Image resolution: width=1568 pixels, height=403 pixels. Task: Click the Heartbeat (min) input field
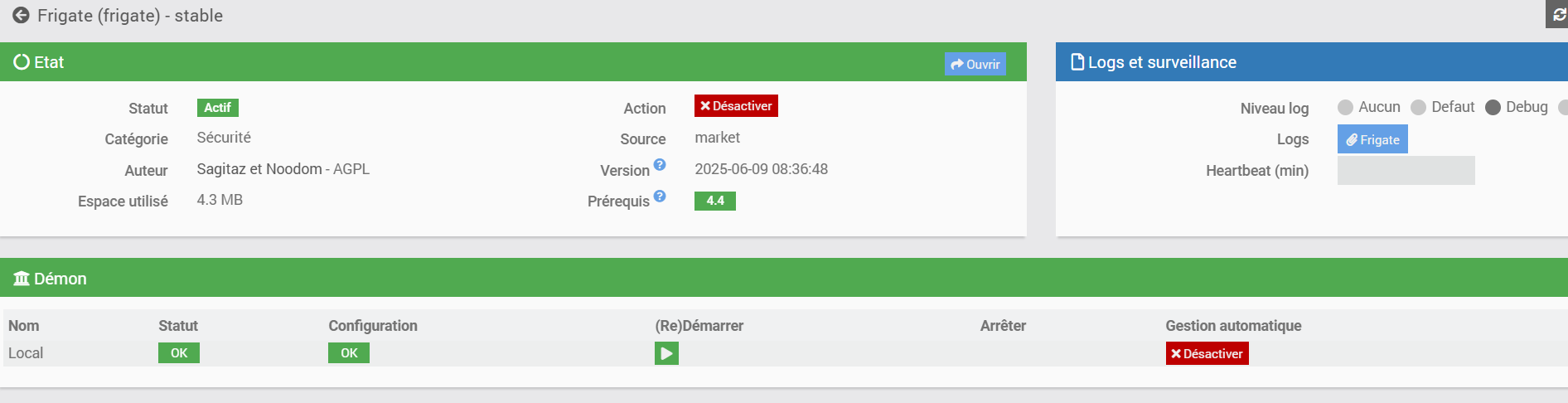1406,170
